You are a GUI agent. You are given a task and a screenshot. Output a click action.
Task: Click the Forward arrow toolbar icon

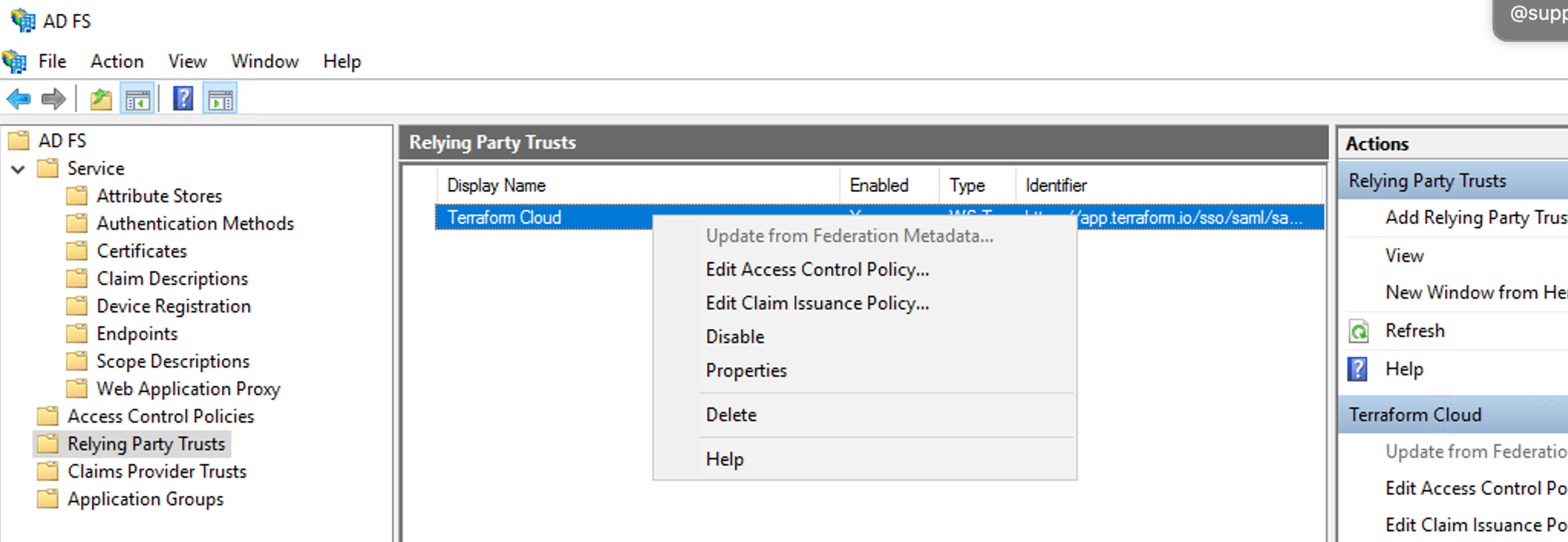(x=53, y=99)
